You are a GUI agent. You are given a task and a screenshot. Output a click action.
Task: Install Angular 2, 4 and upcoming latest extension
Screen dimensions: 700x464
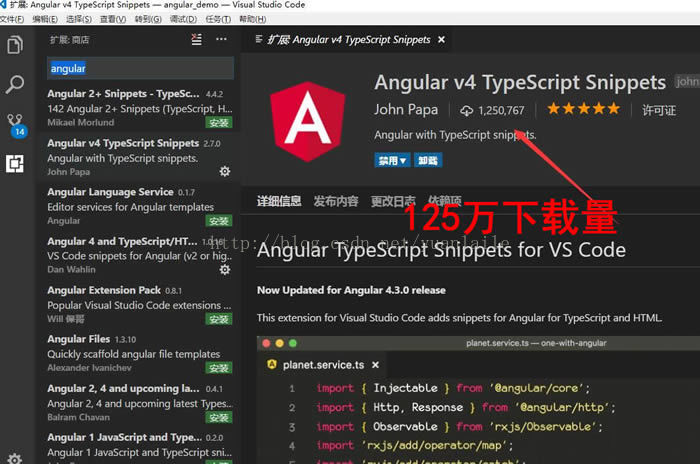click(219, 418)
